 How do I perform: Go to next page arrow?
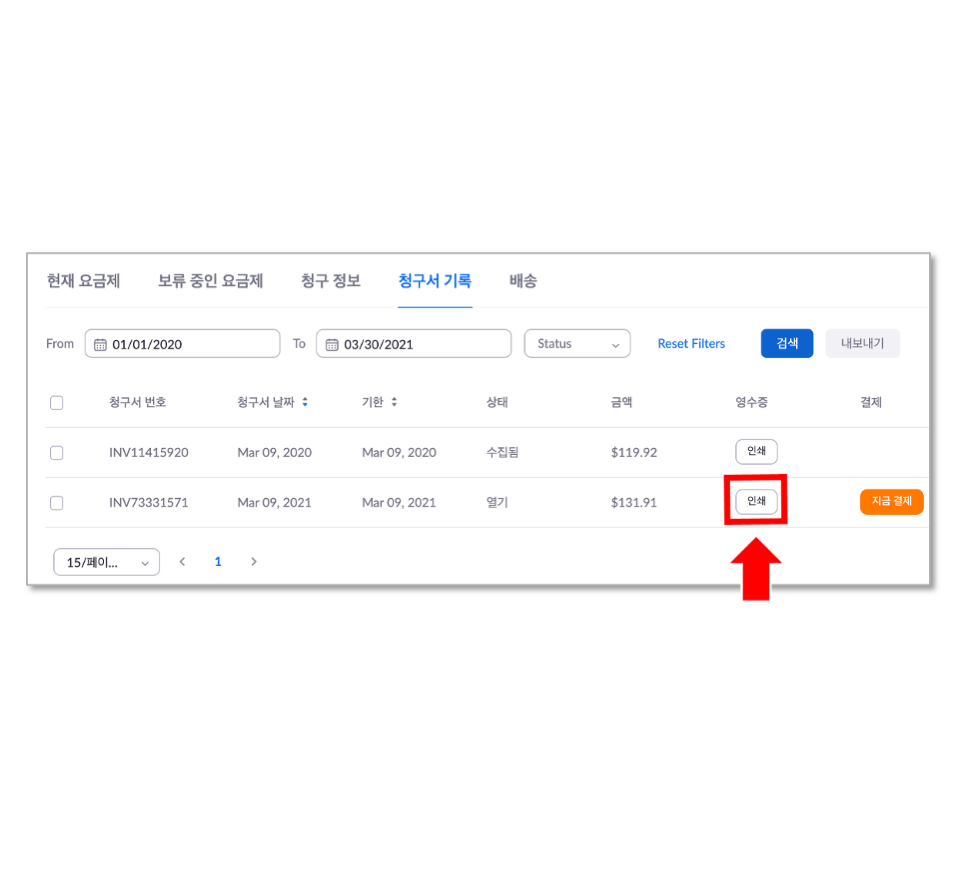pyautogui.click(x=253, y=562)
